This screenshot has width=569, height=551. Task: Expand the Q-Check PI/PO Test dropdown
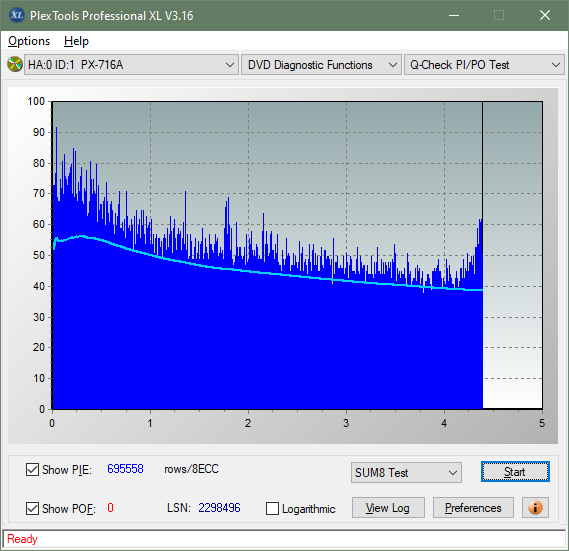[484, 65]
